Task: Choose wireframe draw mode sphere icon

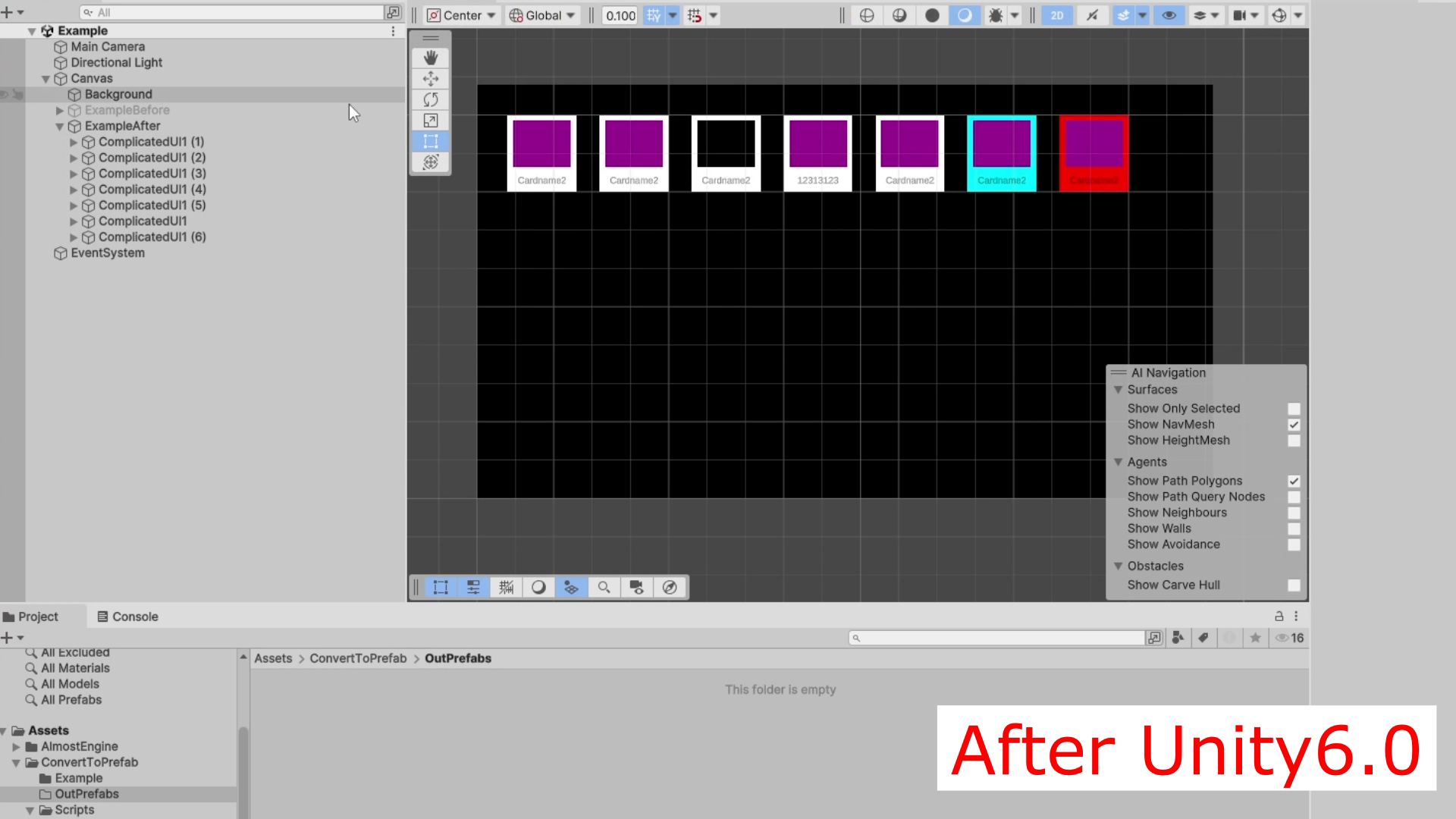Action: [x=867, y=15]
